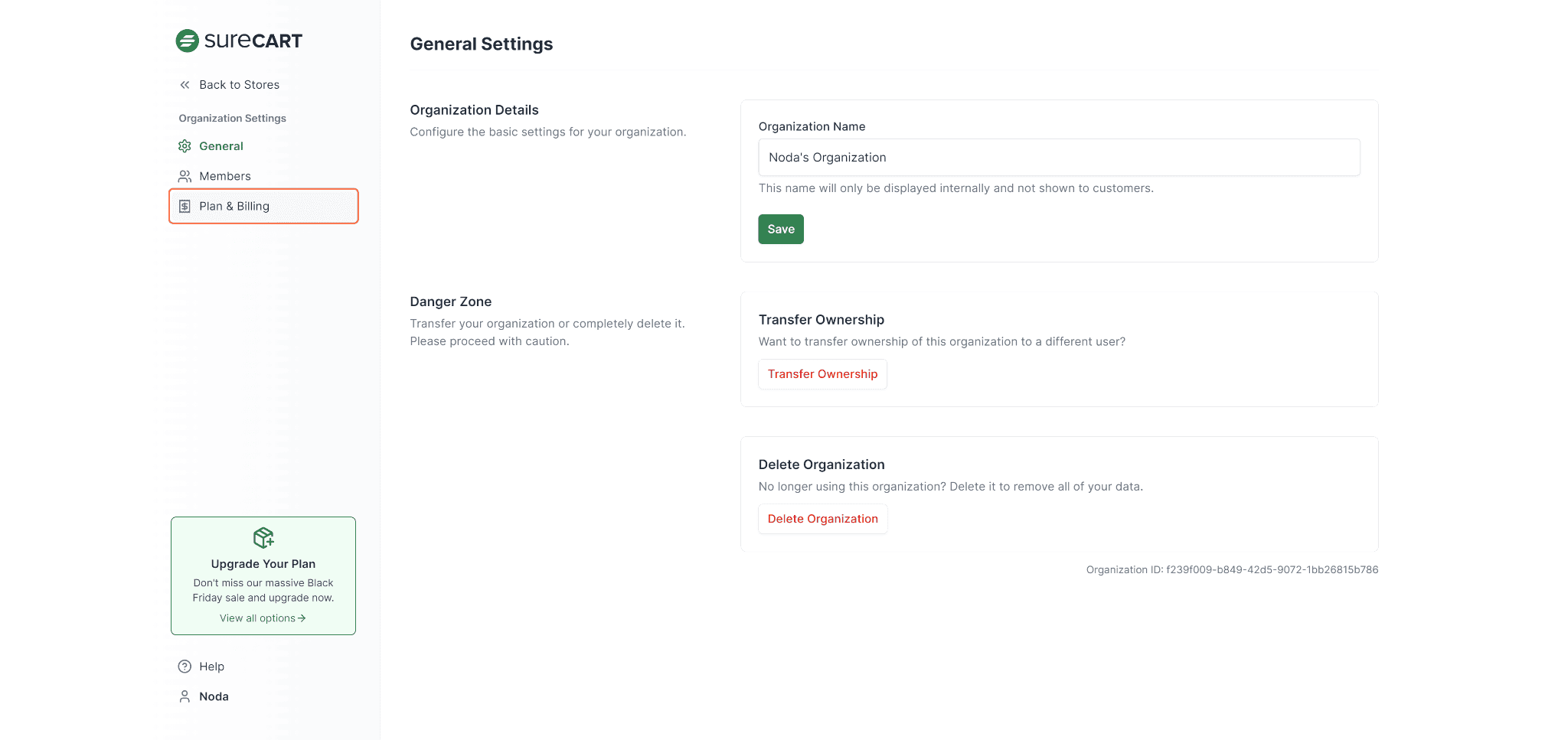Screen dimensions: 1568x740
Task: Click the Noda user profile icon
Action: pos(185,696)
